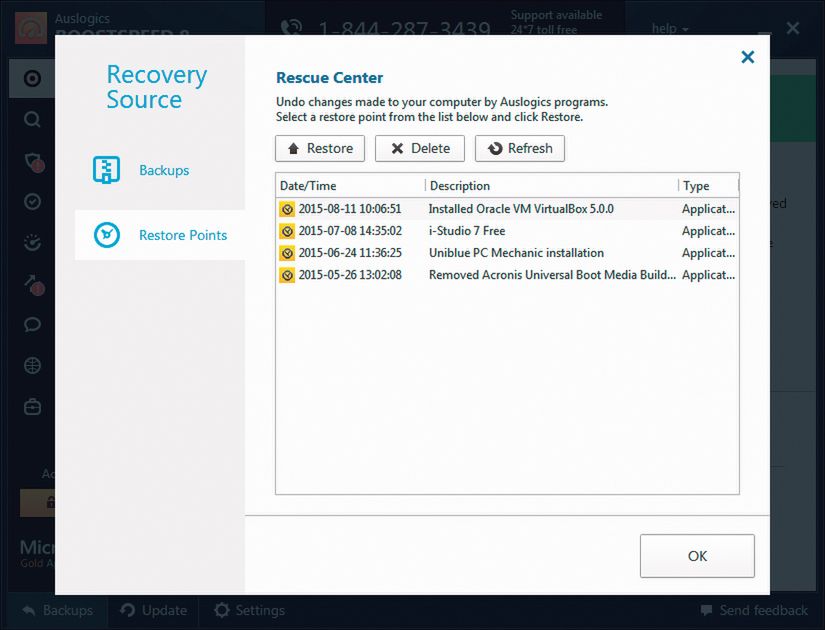The image size is (825, 630).
Task: Switch to the Restore Points tab
Action: (182, 235)
